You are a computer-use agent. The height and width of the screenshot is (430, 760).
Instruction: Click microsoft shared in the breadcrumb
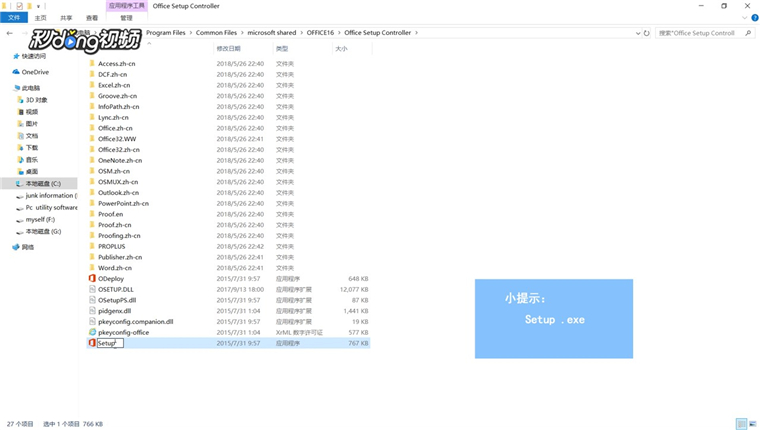(x=271, y=32)
